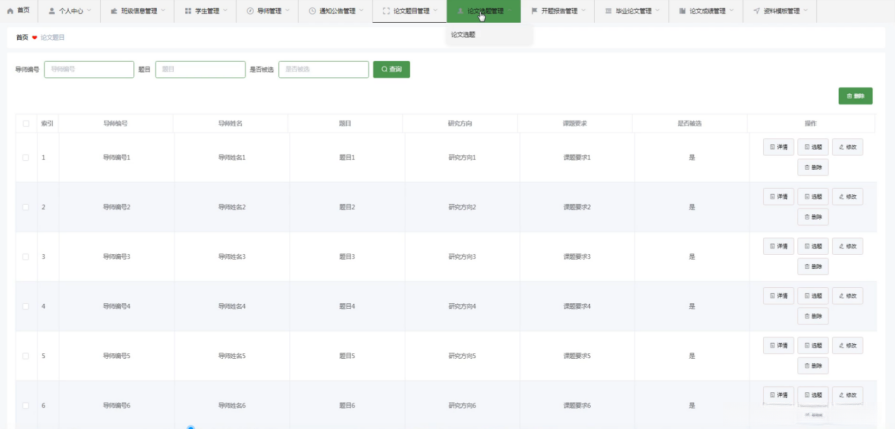Image resolution: width=895 pixels, height=434 pixels.
Task: Click the paper-plane icon in 资料模板管理
Action: (x=756, y=11)
